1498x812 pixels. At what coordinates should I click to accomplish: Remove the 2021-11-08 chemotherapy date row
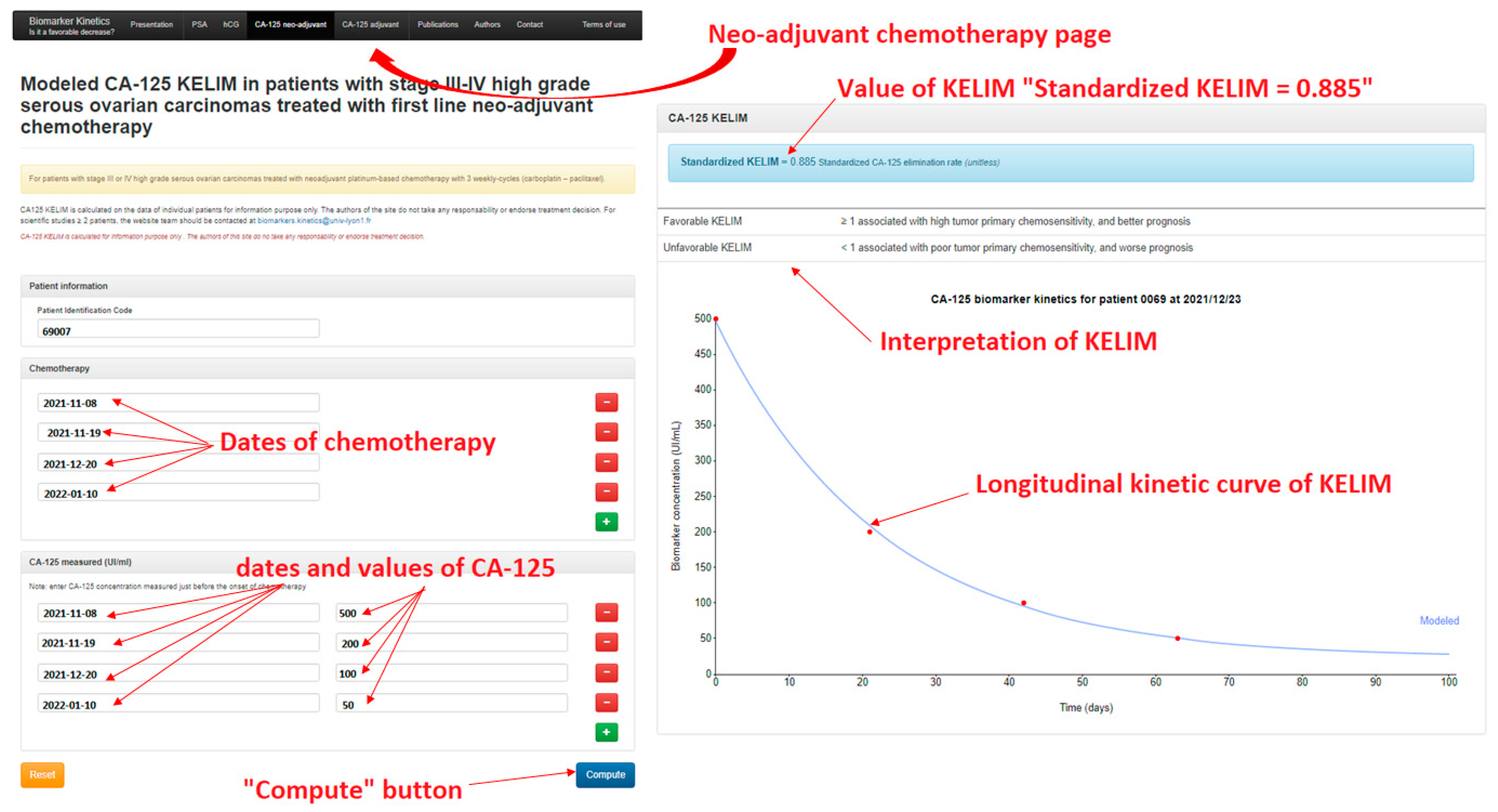tap(606, 402)
